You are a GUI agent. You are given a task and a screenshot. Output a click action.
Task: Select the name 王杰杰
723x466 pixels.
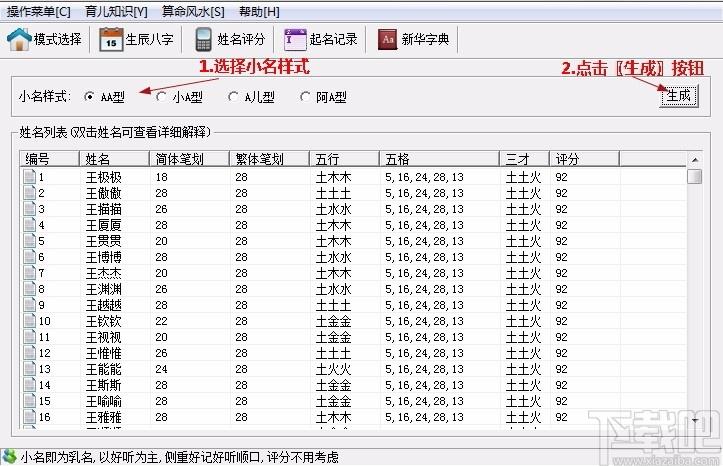click(104, 273)
